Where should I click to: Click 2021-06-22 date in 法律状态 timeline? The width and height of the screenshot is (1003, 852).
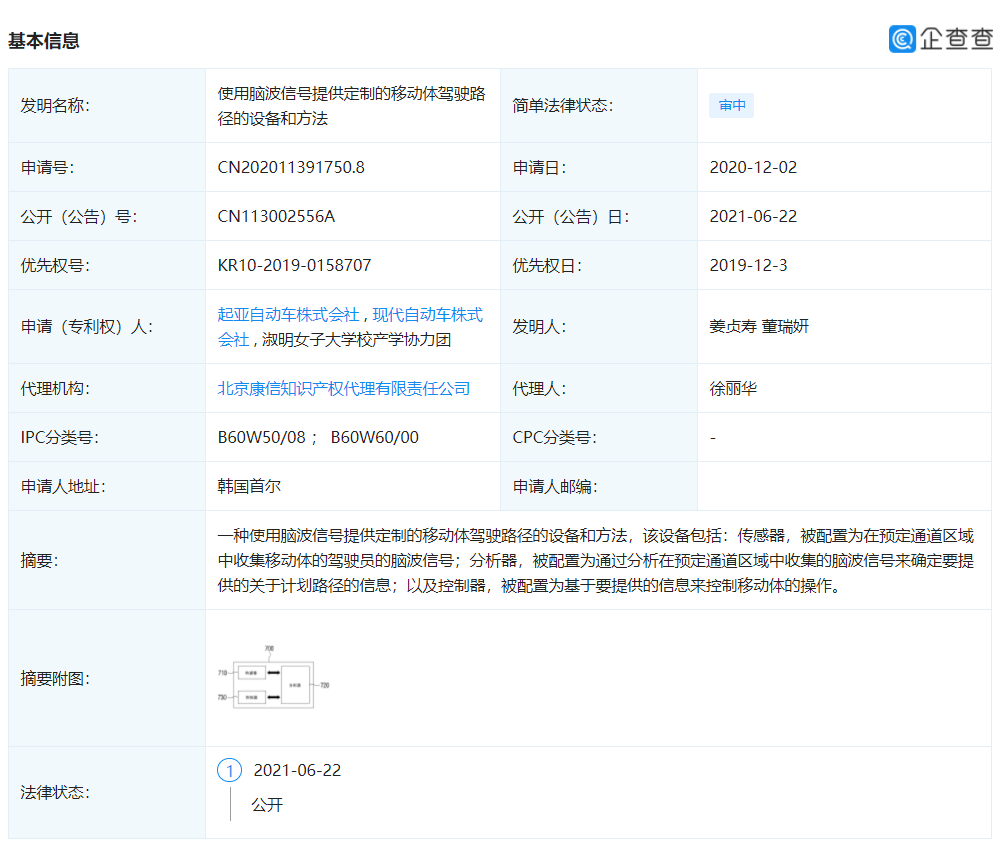(x=297, y=771)
